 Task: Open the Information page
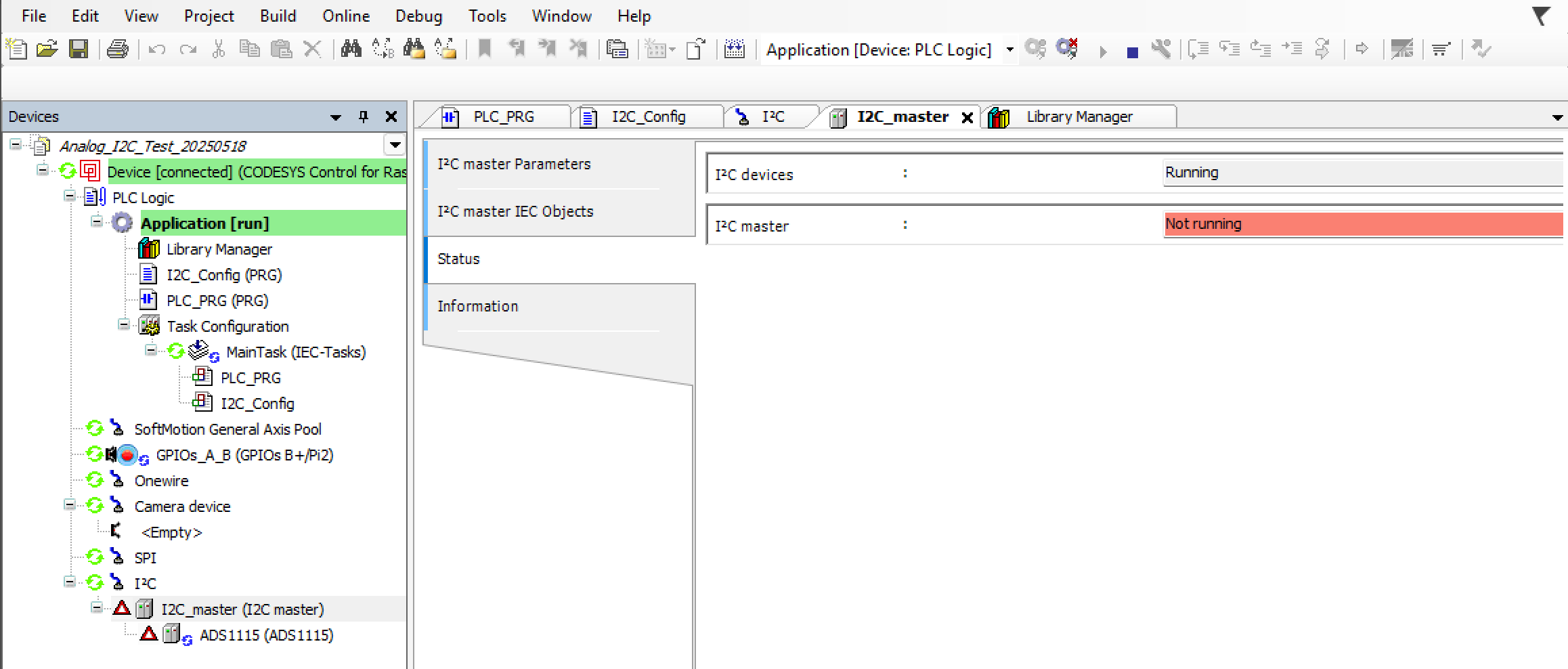click(560, 307)
